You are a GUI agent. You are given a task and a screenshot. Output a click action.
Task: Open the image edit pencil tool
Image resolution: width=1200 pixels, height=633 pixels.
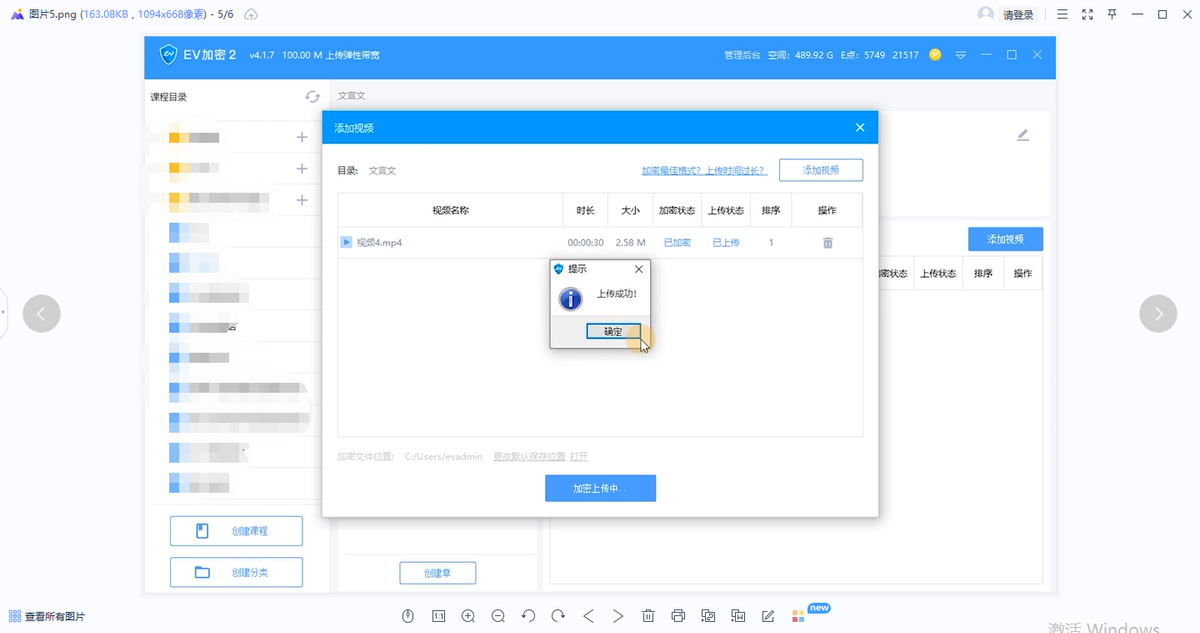point(768,616)
